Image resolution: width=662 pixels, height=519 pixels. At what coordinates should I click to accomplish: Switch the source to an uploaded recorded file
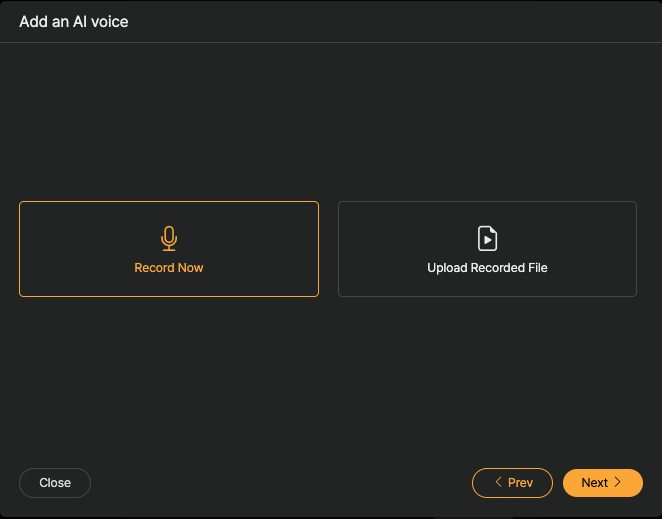point(487,249)
